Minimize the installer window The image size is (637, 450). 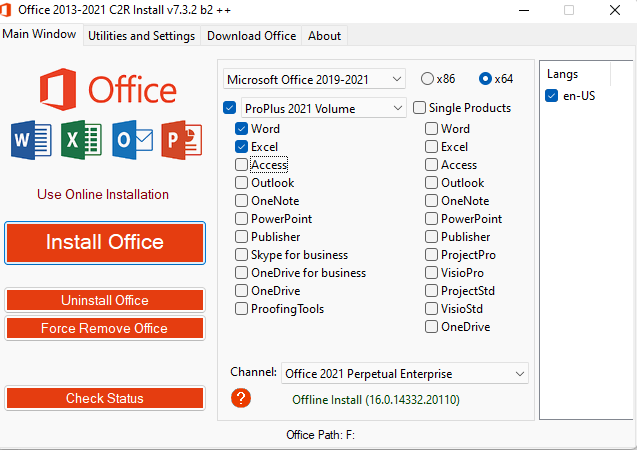click(524, 10)
